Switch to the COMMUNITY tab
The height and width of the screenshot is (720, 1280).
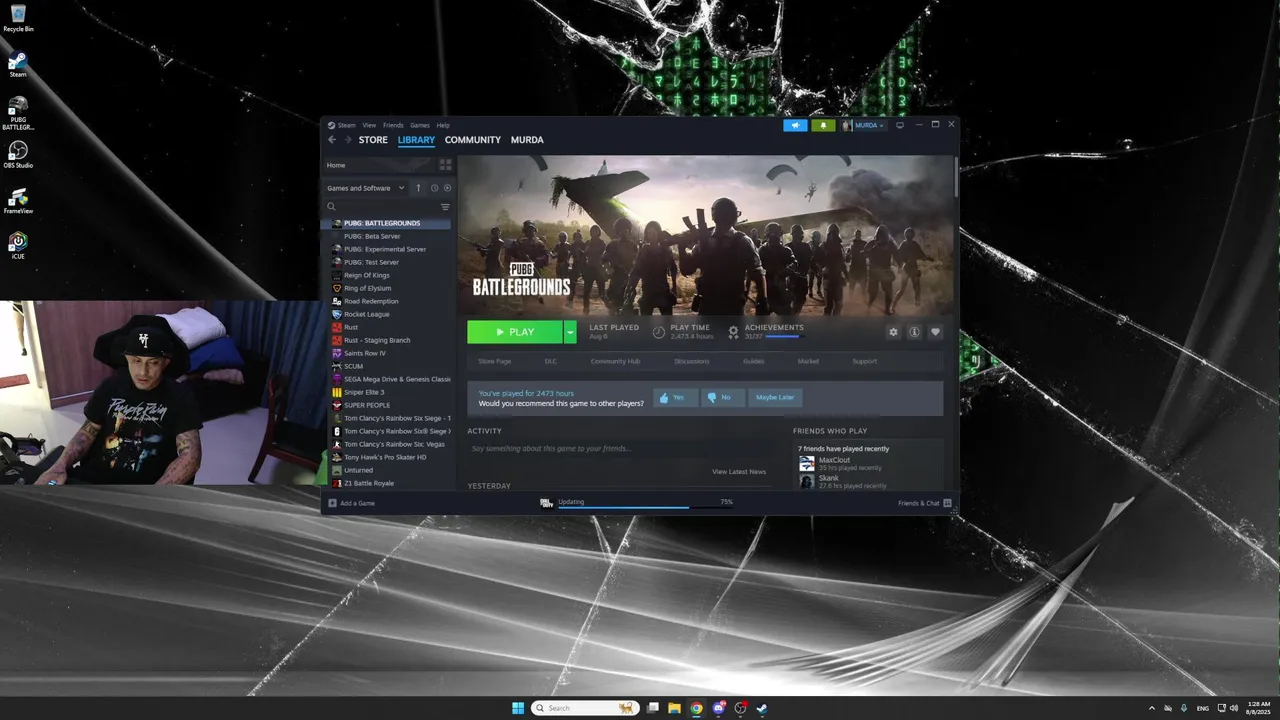(x=473, y=140)
